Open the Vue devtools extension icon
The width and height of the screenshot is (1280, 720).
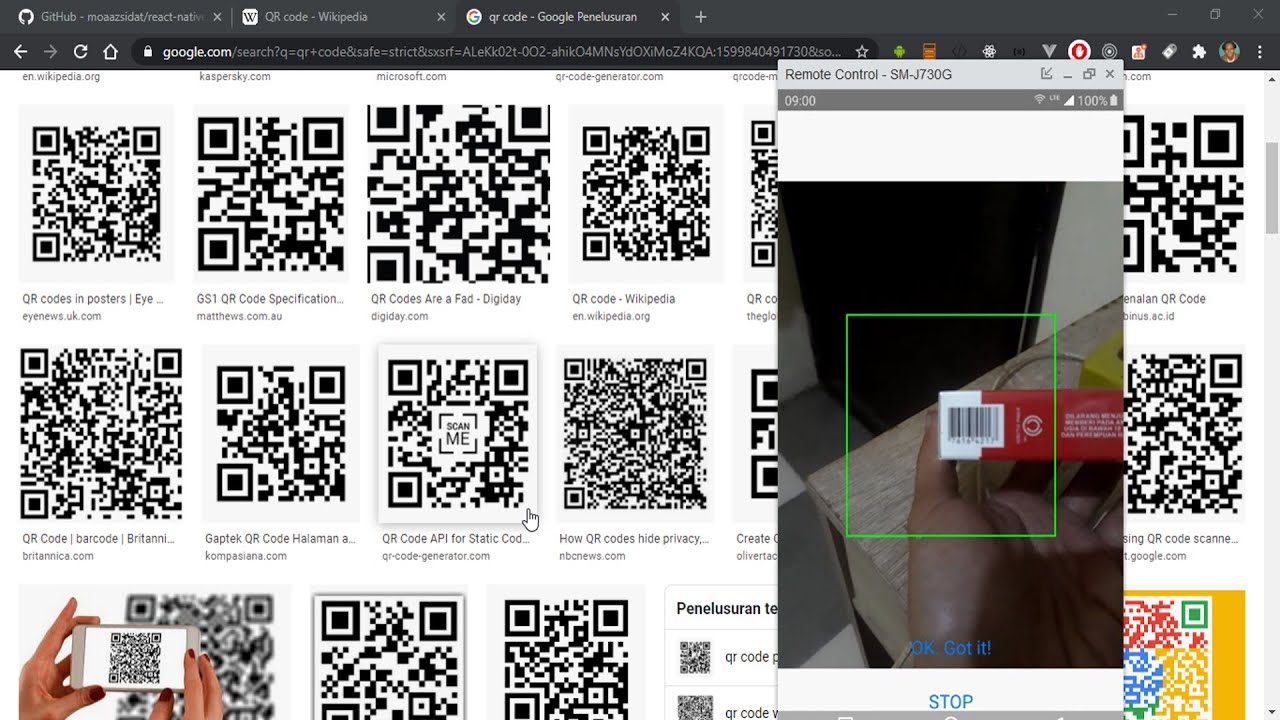[1049, 51]
